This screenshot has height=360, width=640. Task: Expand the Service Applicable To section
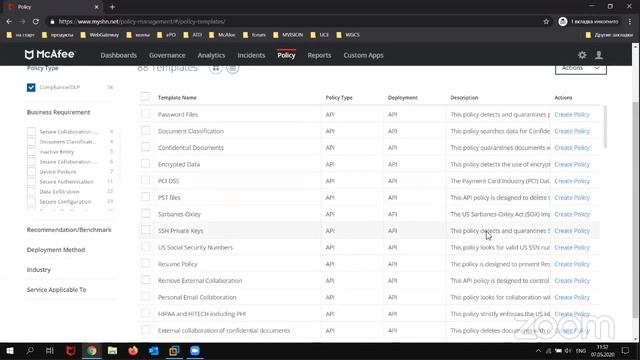click(x=56, y=290)
